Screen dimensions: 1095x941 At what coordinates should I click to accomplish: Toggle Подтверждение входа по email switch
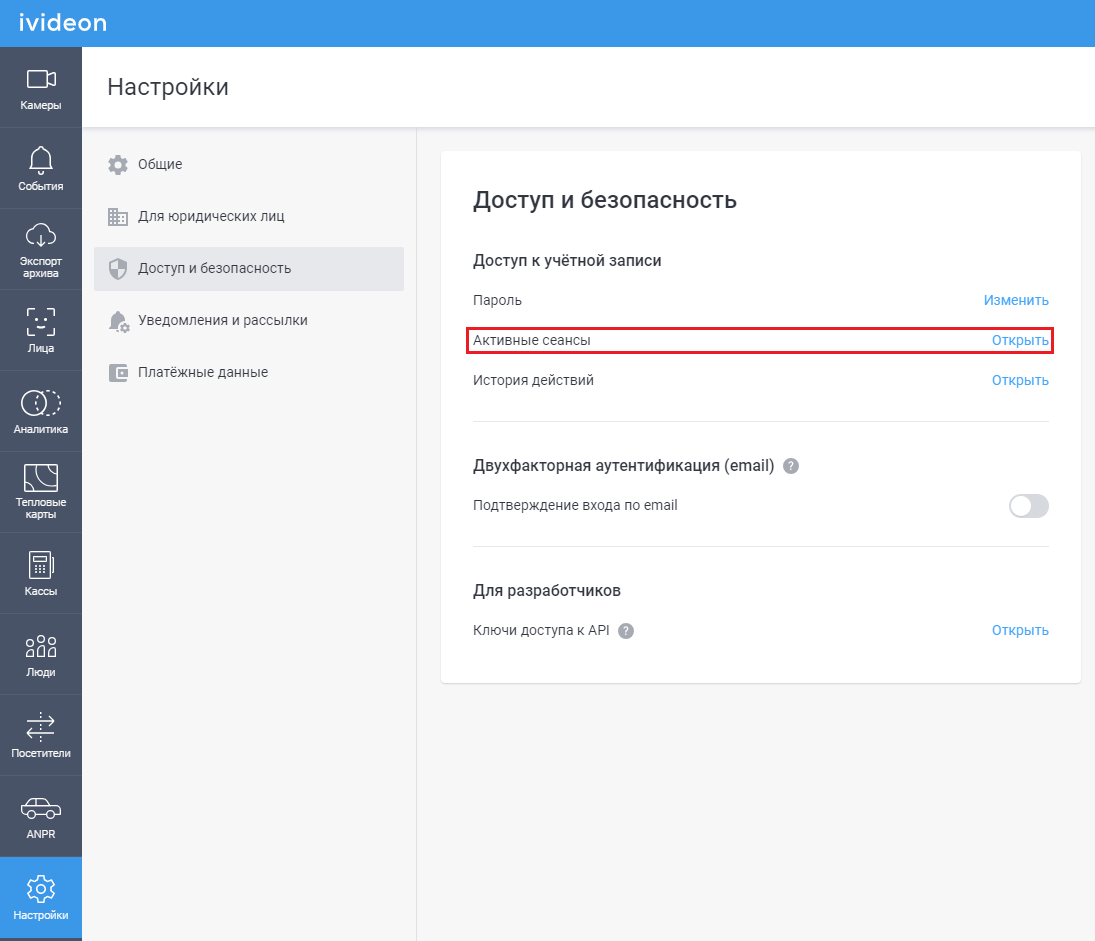click(x=1029, y=506)
